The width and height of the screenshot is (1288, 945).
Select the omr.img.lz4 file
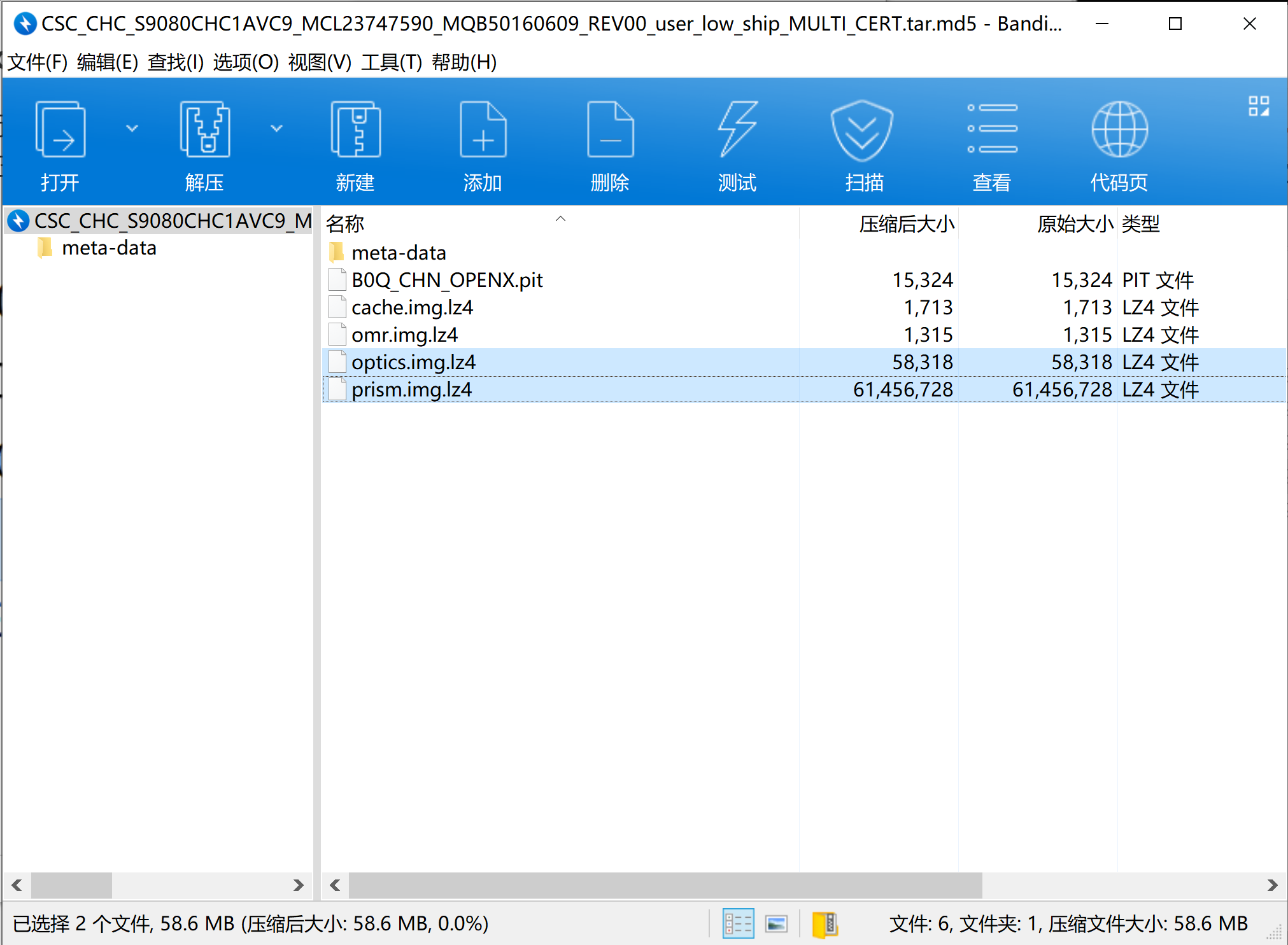803,335
